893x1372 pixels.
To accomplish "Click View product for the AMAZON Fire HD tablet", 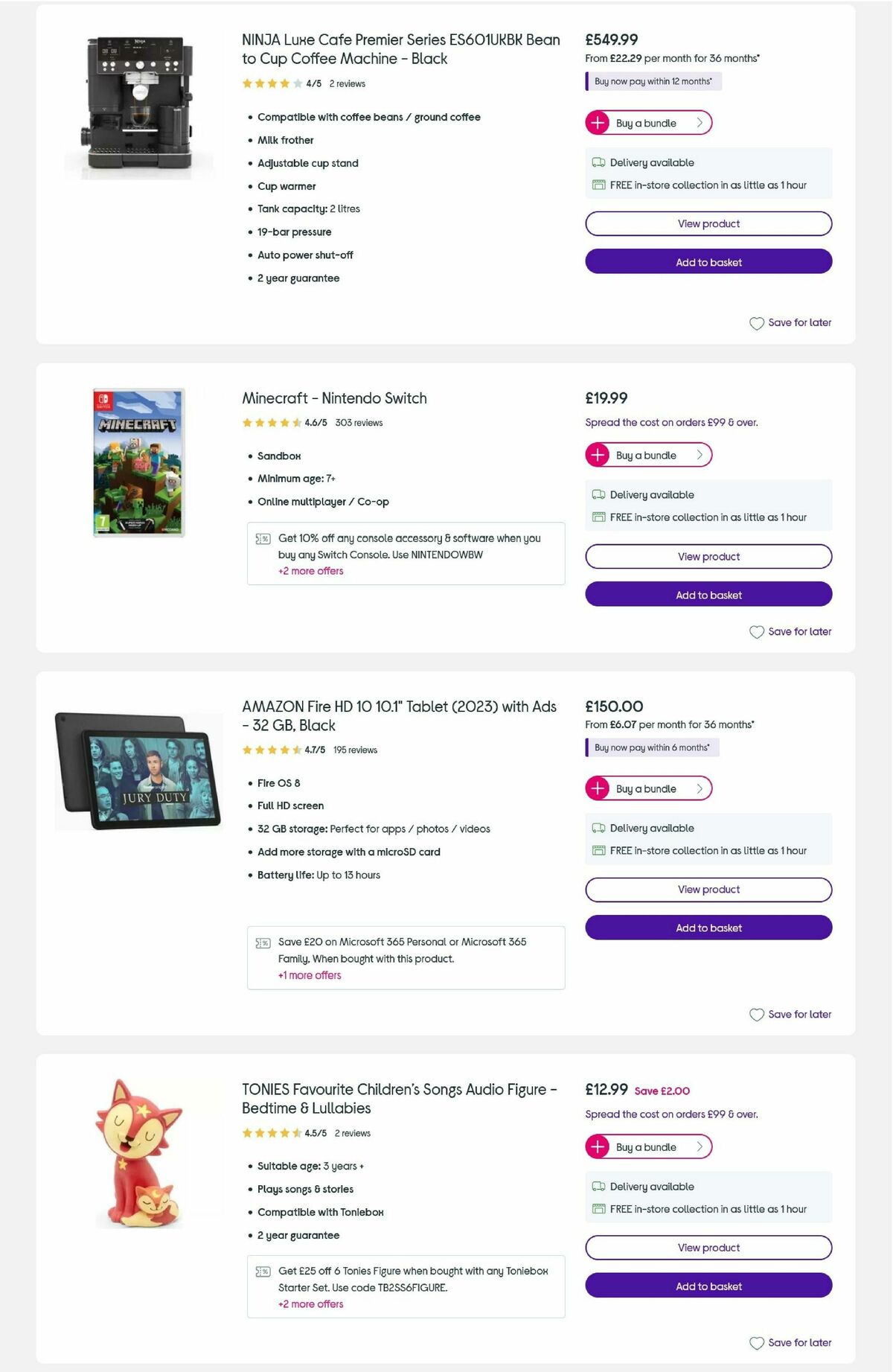I will [708, 889].
